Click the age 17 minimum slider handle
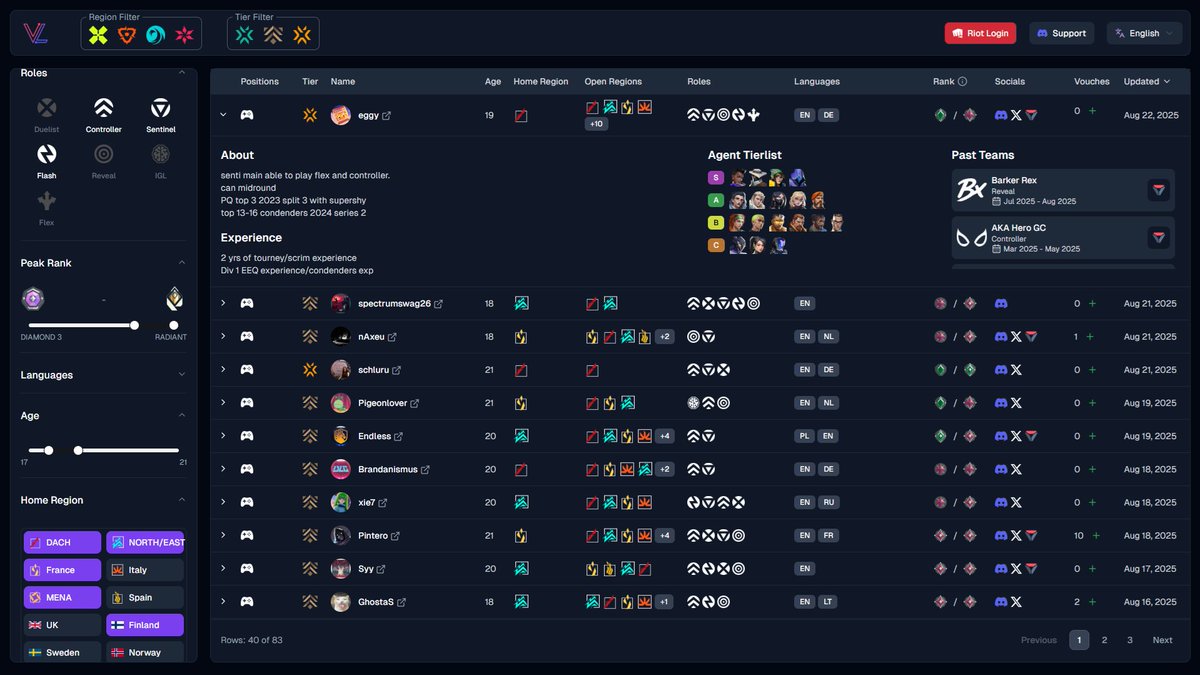The width and height of the screenshot is (1200, 675). [x=49, y=450]
